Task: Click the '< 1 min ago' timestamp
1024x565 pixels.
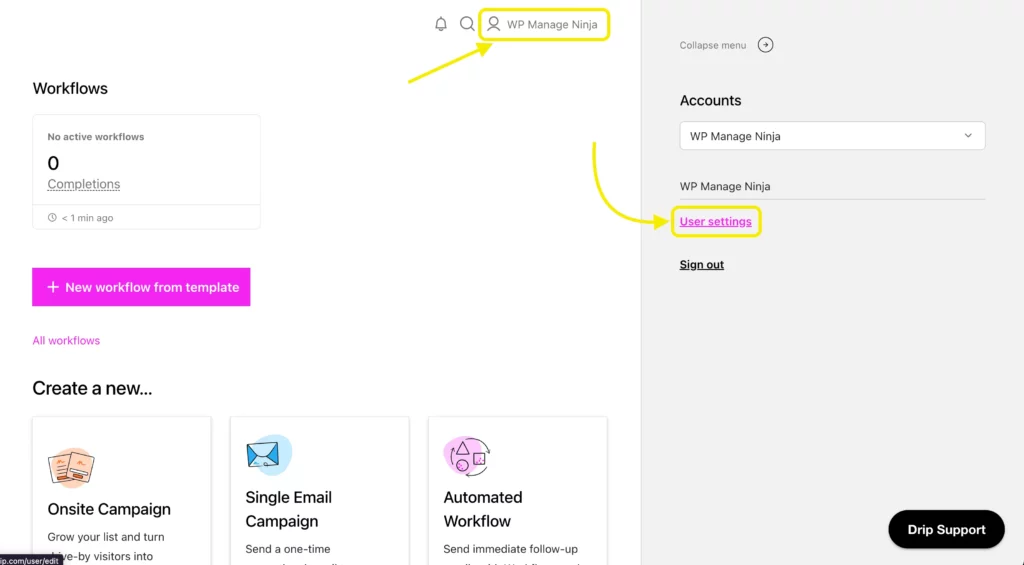Action: [88, 218]
